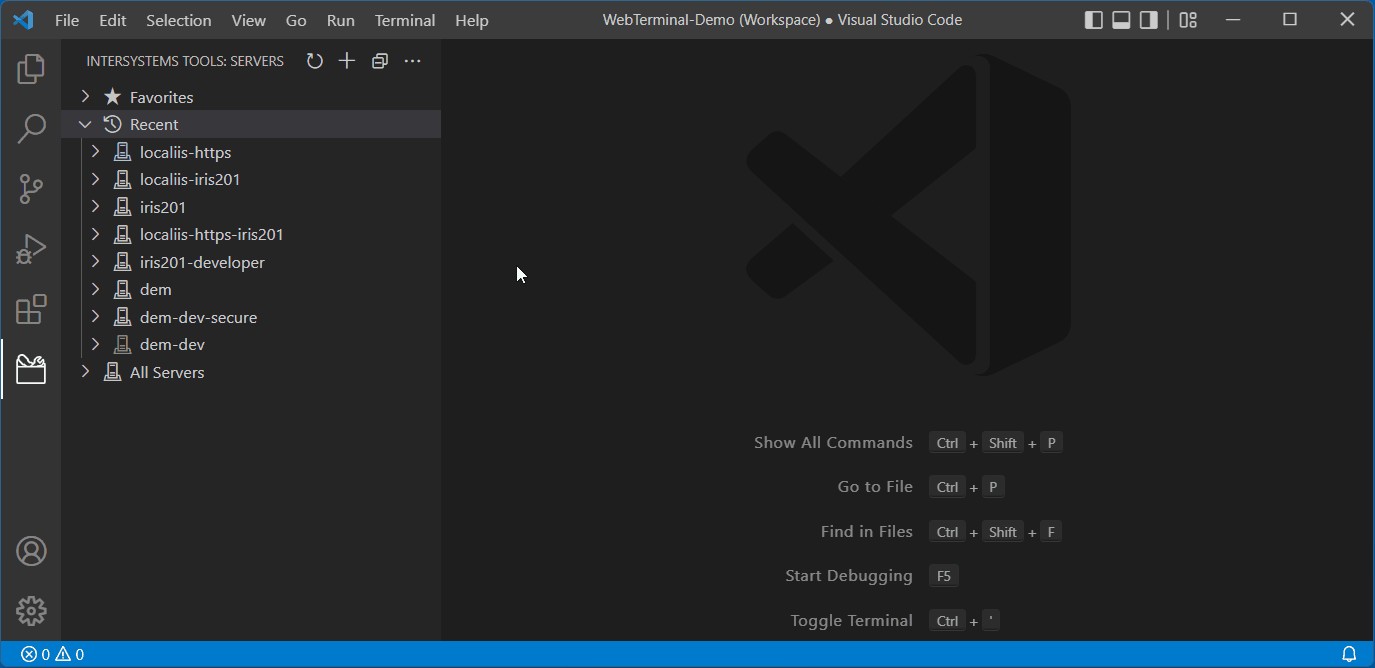Open the Source Control view

[31, 189]
